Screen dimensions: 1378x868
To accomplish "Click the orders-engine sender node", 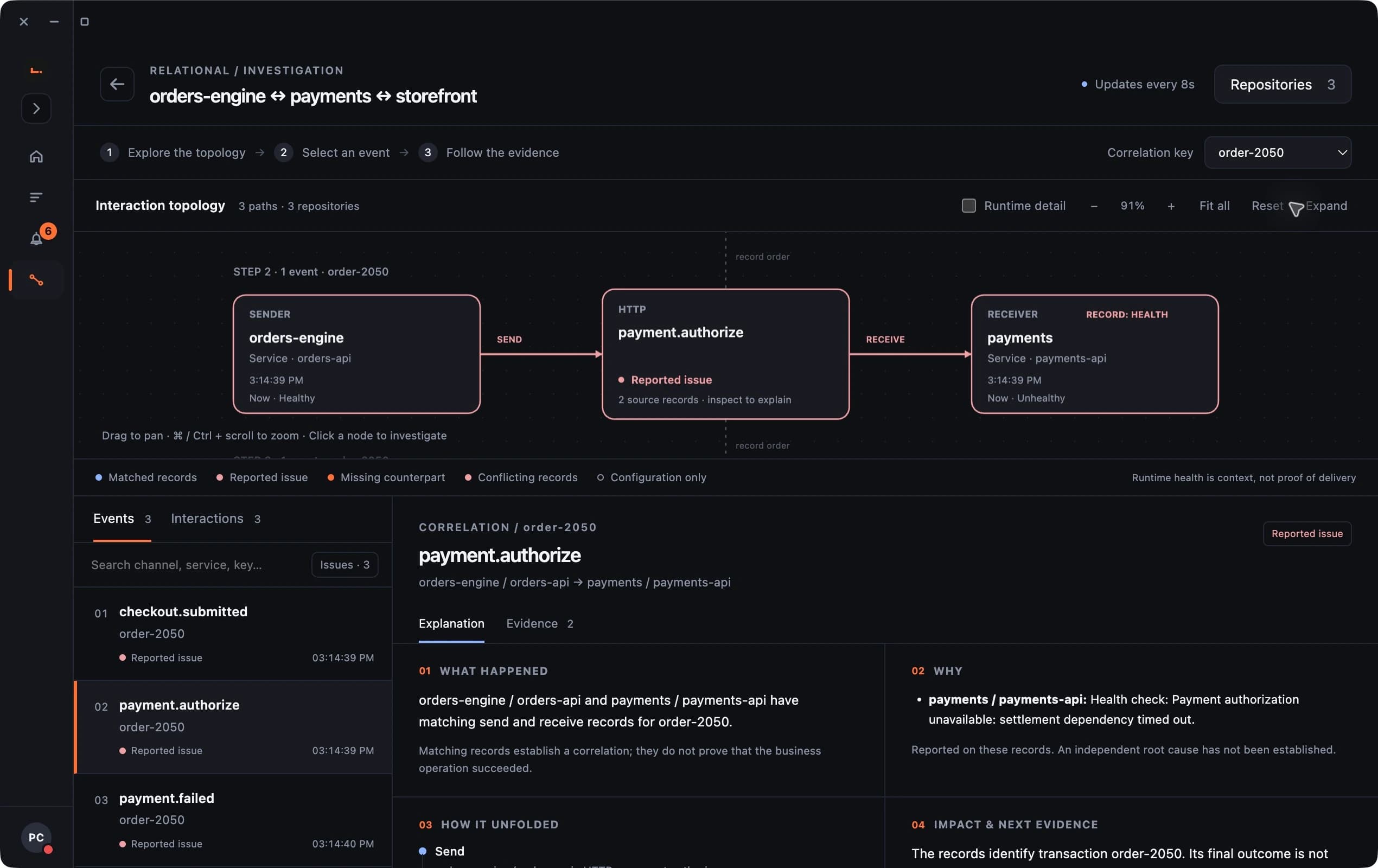I will [356, 354].
